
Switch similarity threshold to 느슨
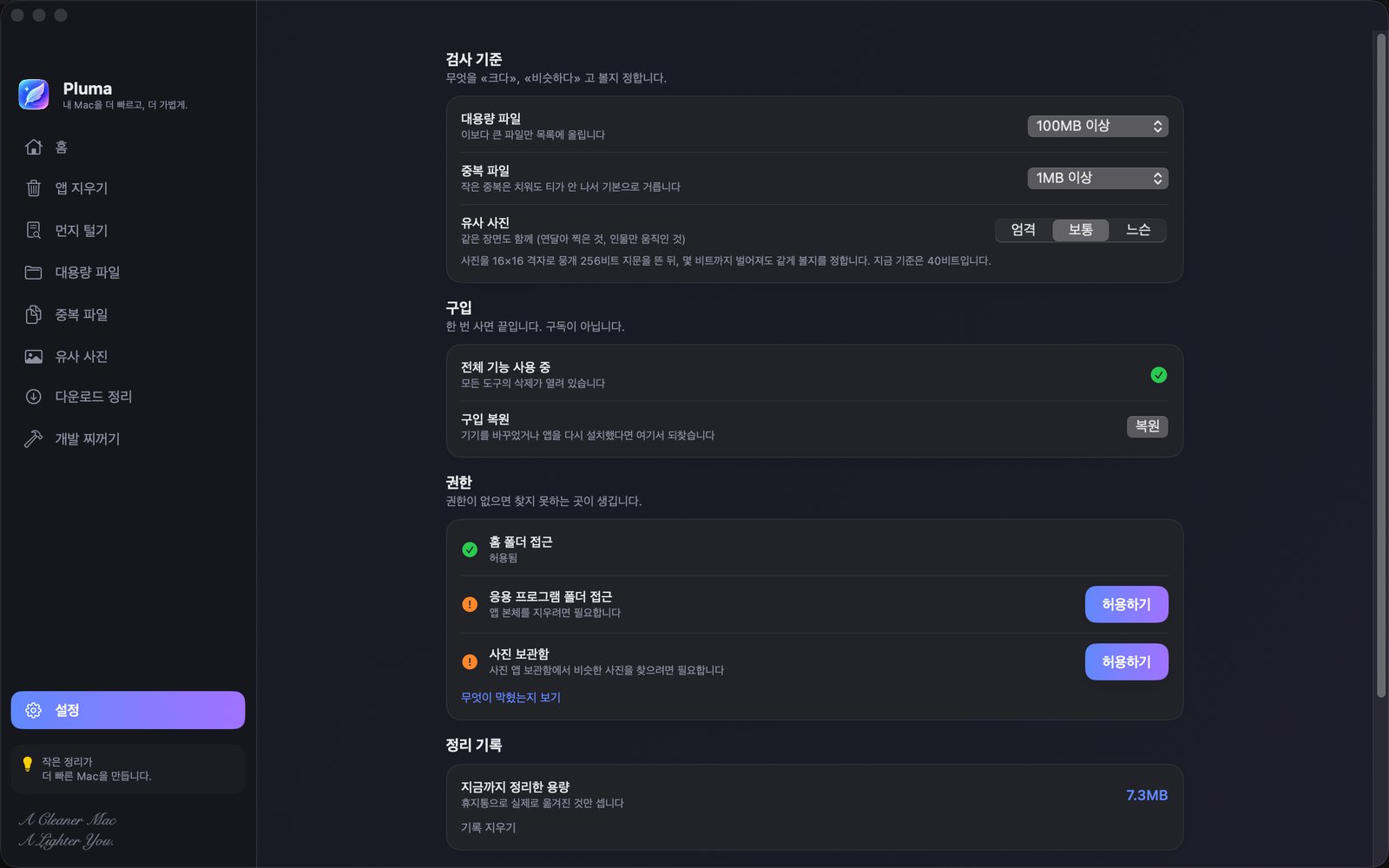[x=1137, y=230]
